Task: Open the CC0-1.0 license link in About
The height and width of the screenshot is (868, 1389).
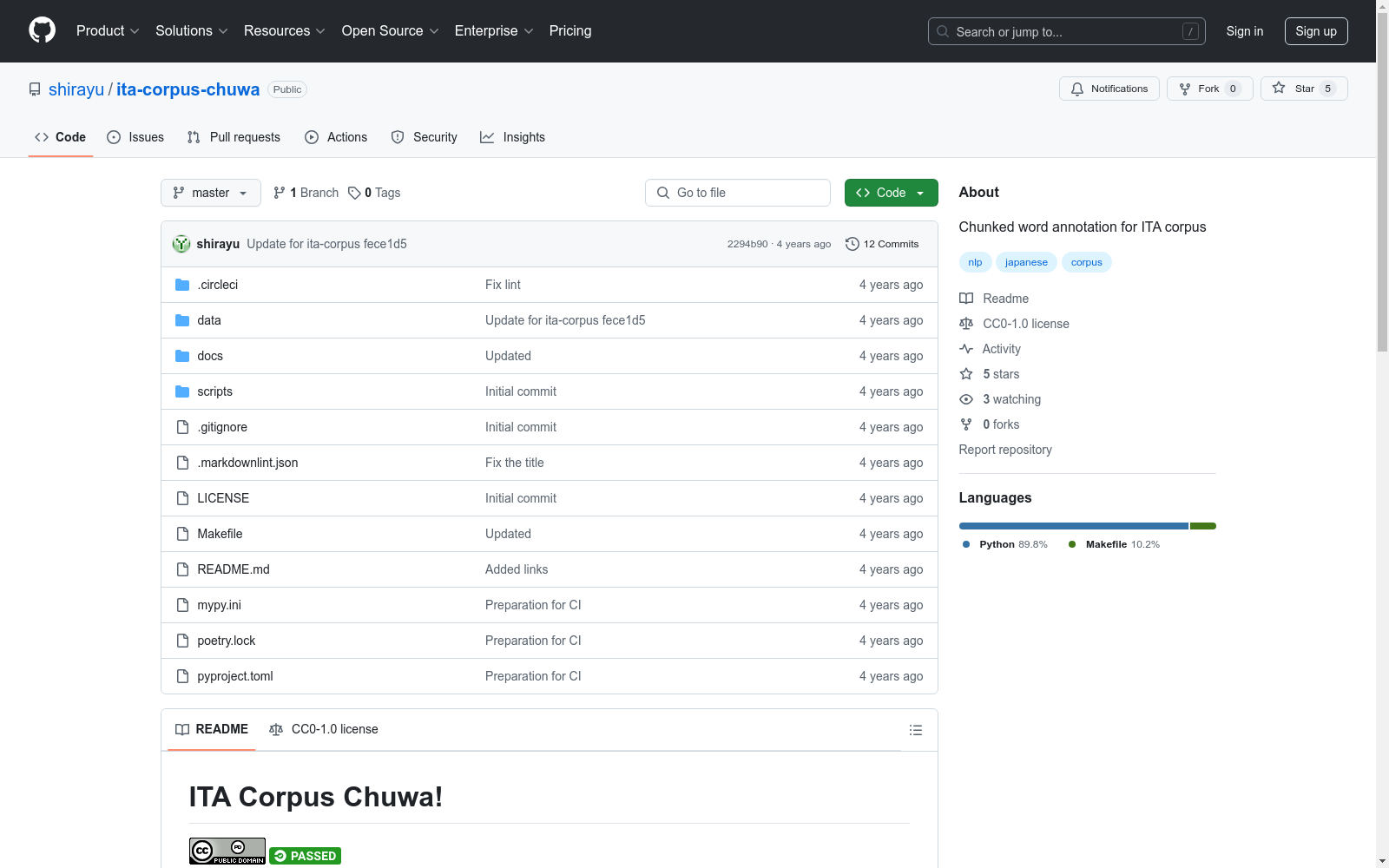Action: (x=1014, y=324)
